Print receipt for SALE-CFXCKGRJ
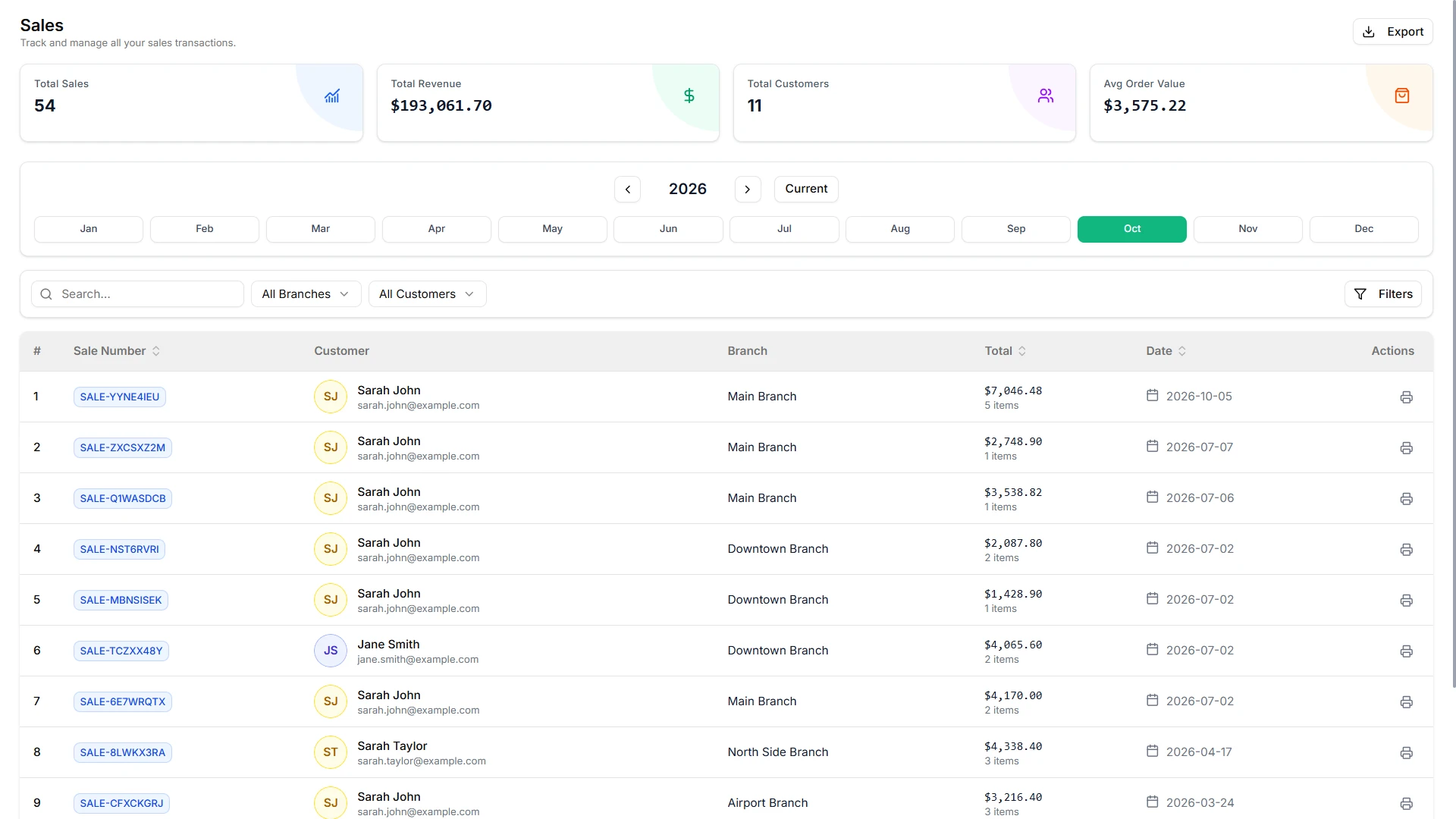 pos(1406,804)
